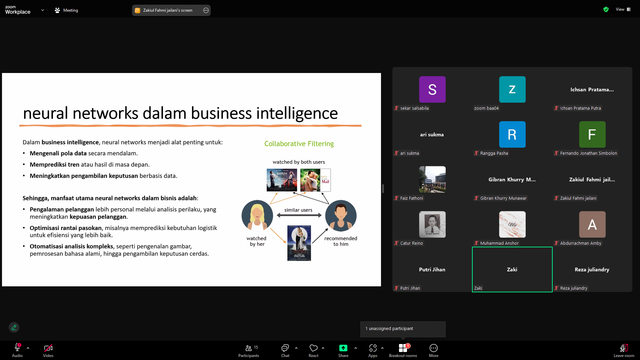This screenshot has height=360, width=640.
Task: Open the screen share options circle icon
Action: 206,10
